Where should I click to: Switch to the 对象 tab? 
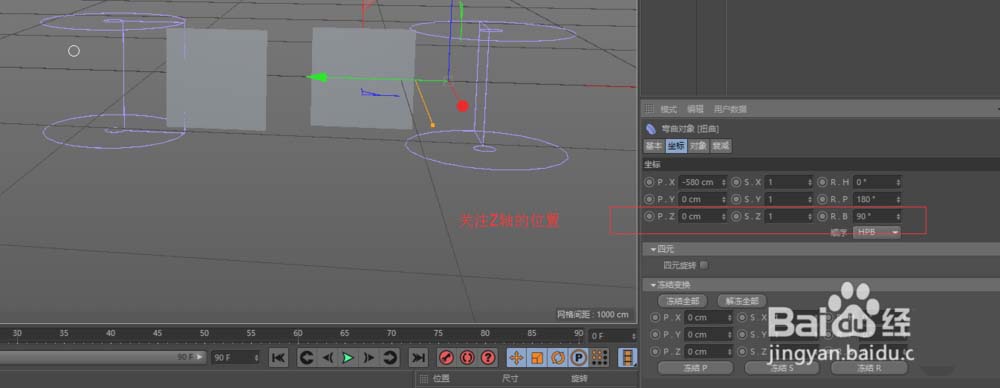(698, 146)
